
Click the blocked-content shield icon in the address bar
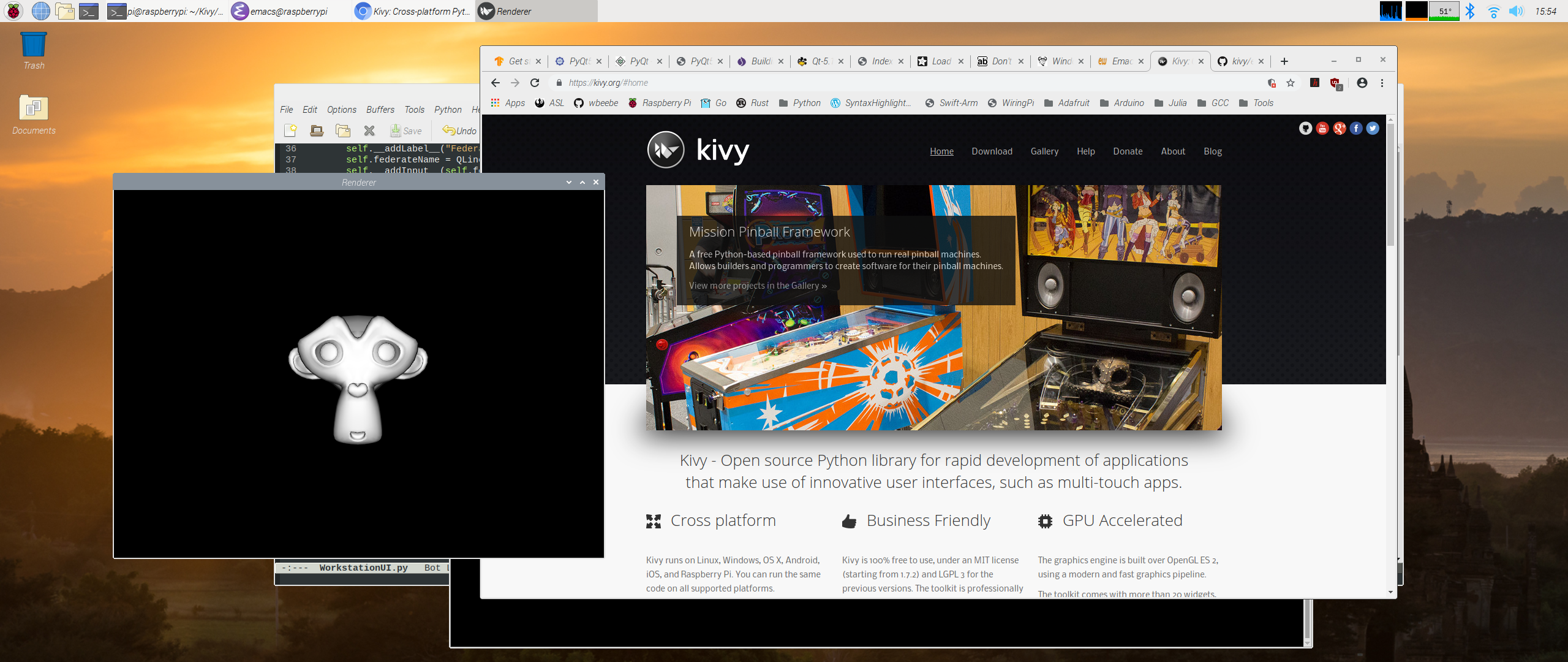tap(1272, 83)
